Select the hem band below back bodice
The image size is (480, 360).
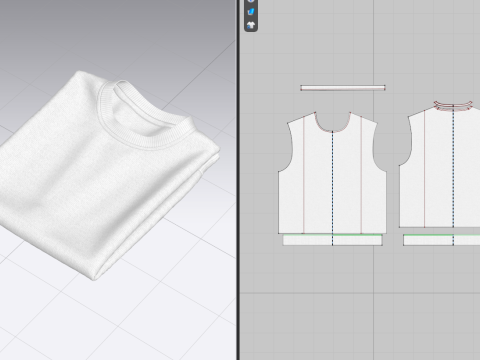[x=442, y=240]
